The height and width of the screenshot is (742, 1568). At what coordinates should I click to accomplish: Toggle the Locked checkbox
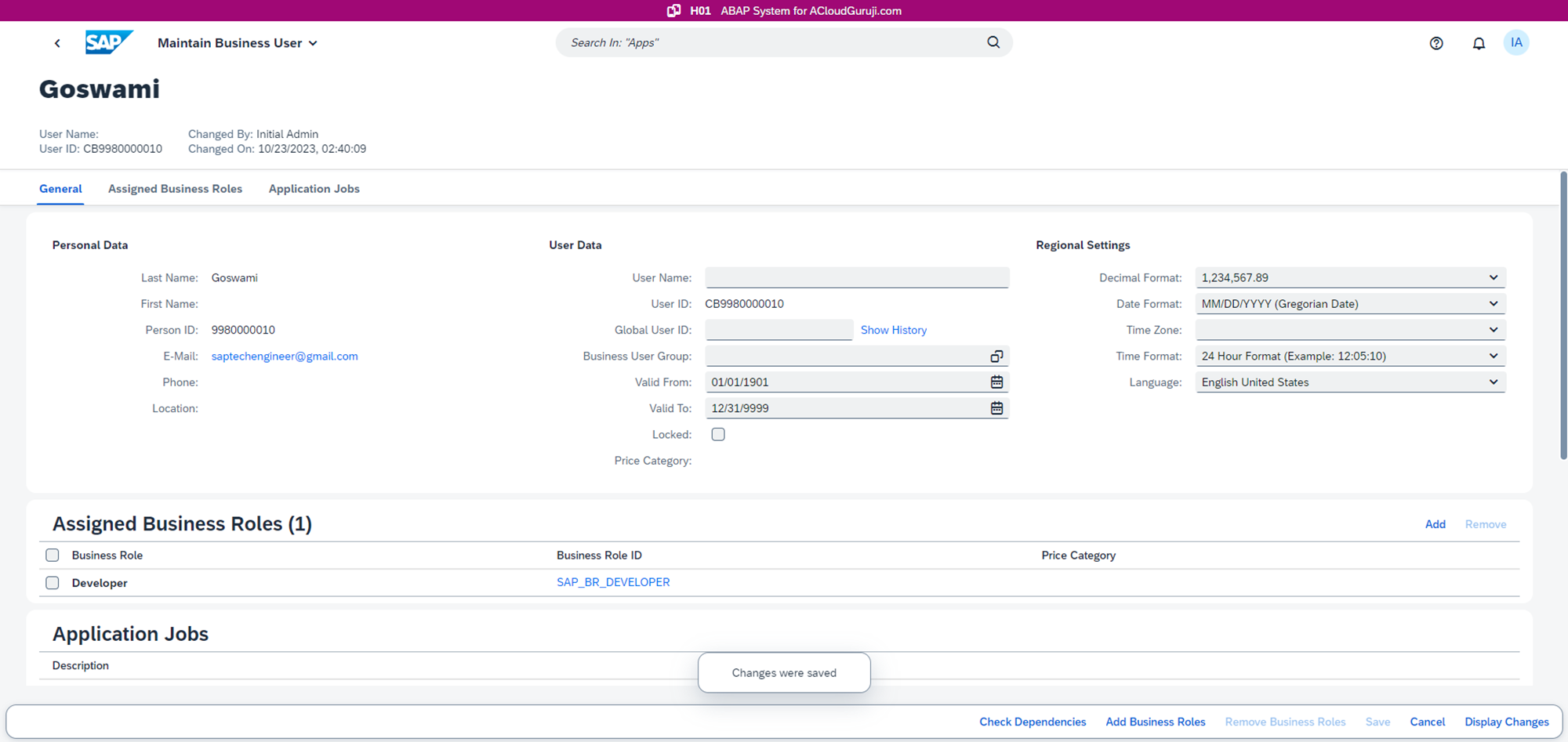(x=718, y=434)
